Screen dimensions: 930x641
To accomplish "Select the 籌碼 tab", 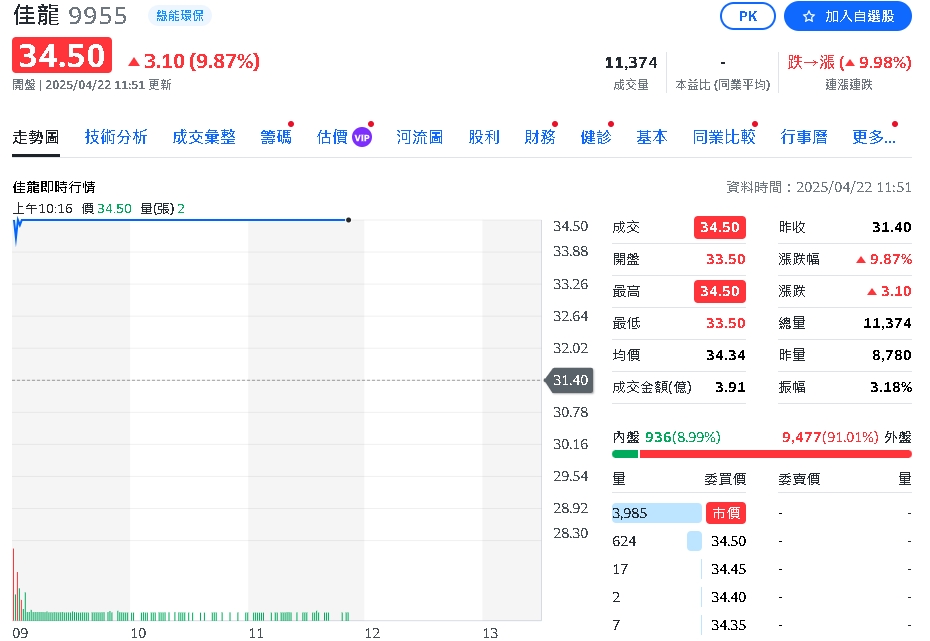I will tap(276, 137).
